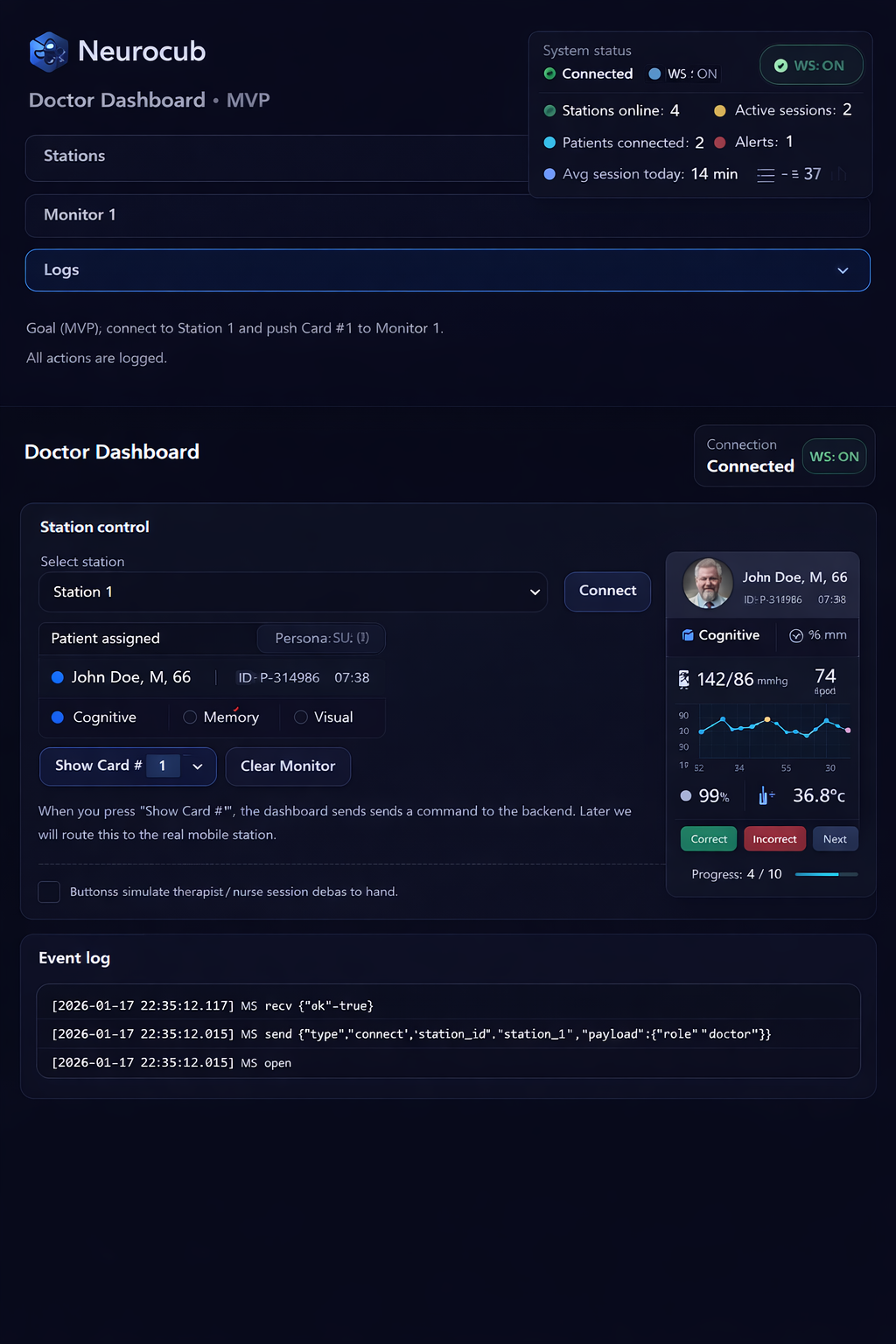896x1344 pixels.
Task: Click the green checkmark in WS: ON badge
Action: (780, 66)
